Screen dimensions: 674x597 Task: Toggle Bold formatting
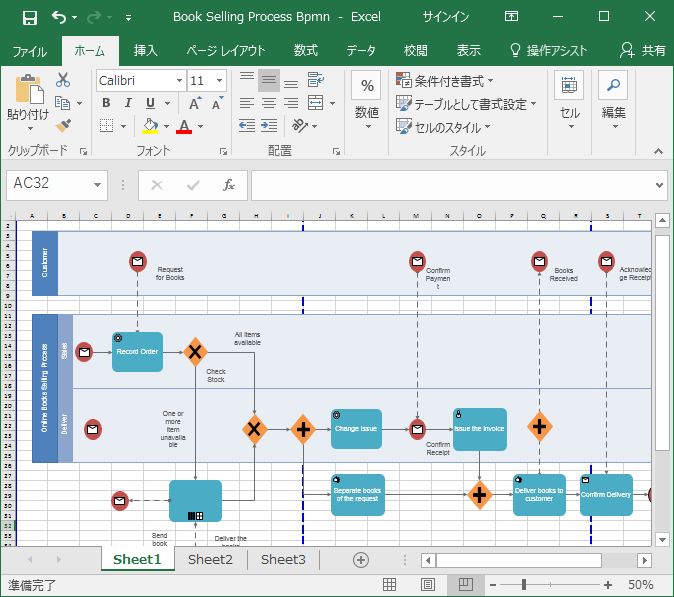106,103
